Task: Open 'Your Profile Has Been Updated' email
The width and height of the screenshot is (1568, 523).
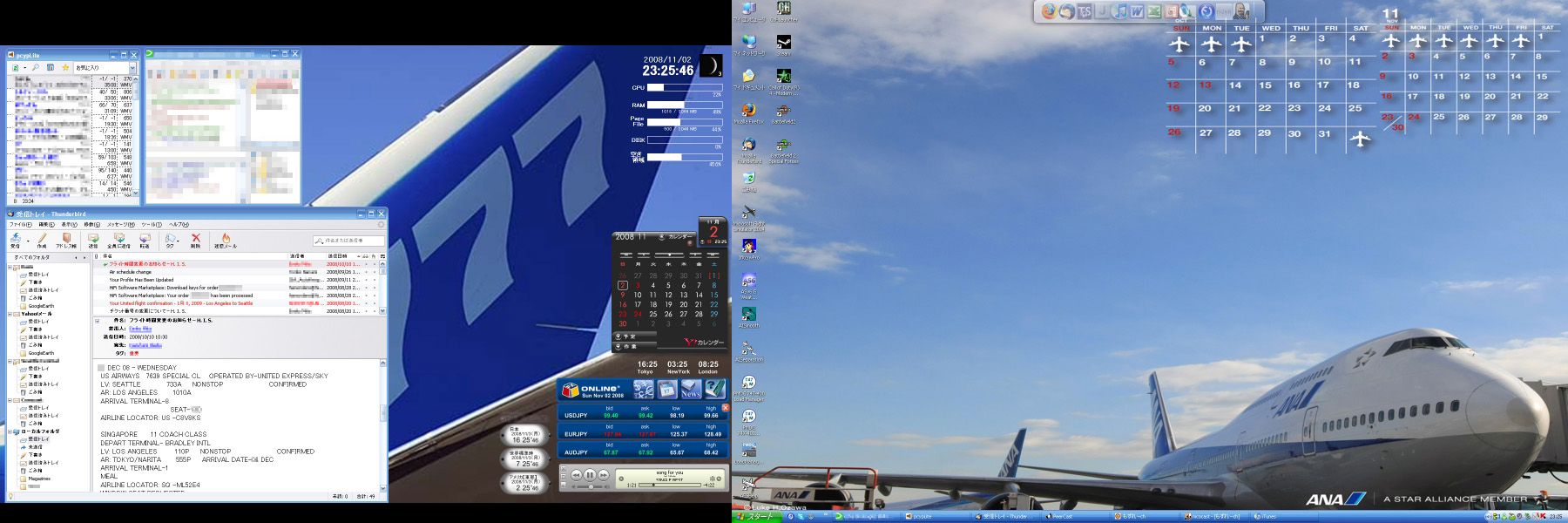Action: pyautogui.click(x=141, y=280)
